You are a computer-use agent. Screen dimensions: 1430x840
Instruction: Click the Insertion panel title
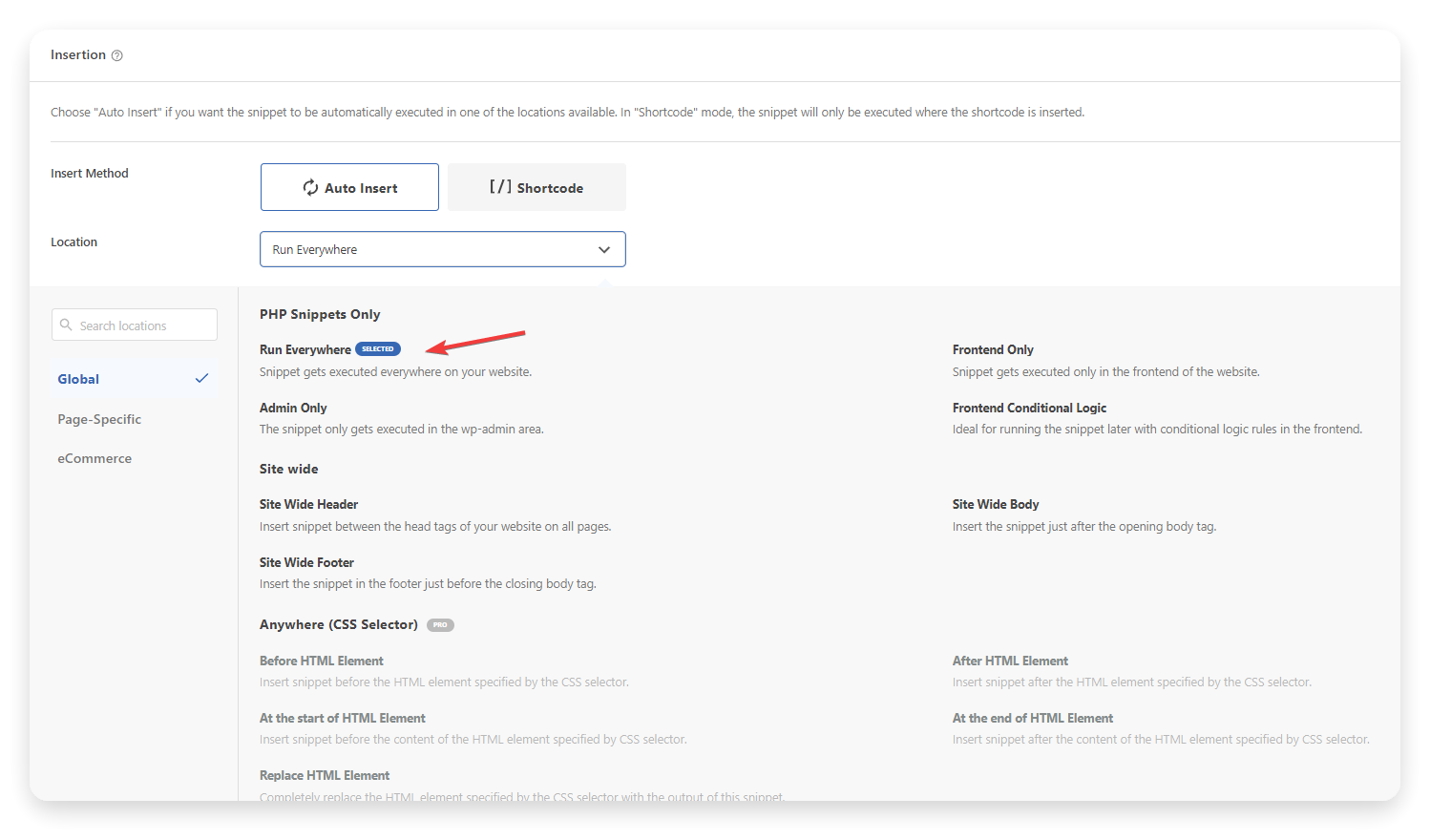78,54
